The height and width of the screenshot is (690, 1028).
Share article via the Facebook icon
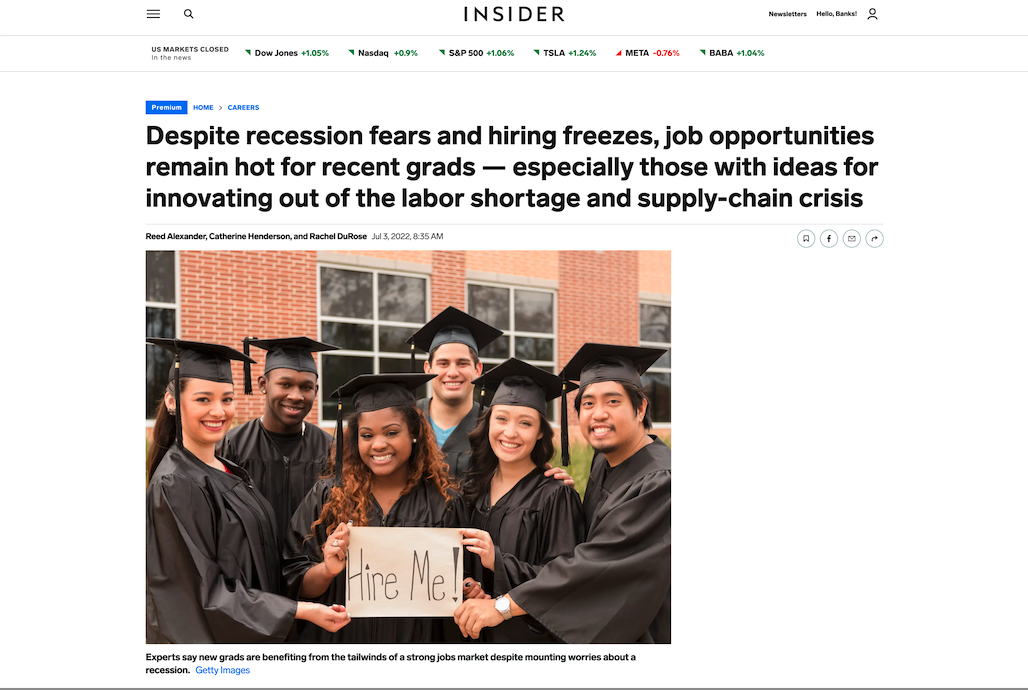pyautogui.click(x=829, y=239)
